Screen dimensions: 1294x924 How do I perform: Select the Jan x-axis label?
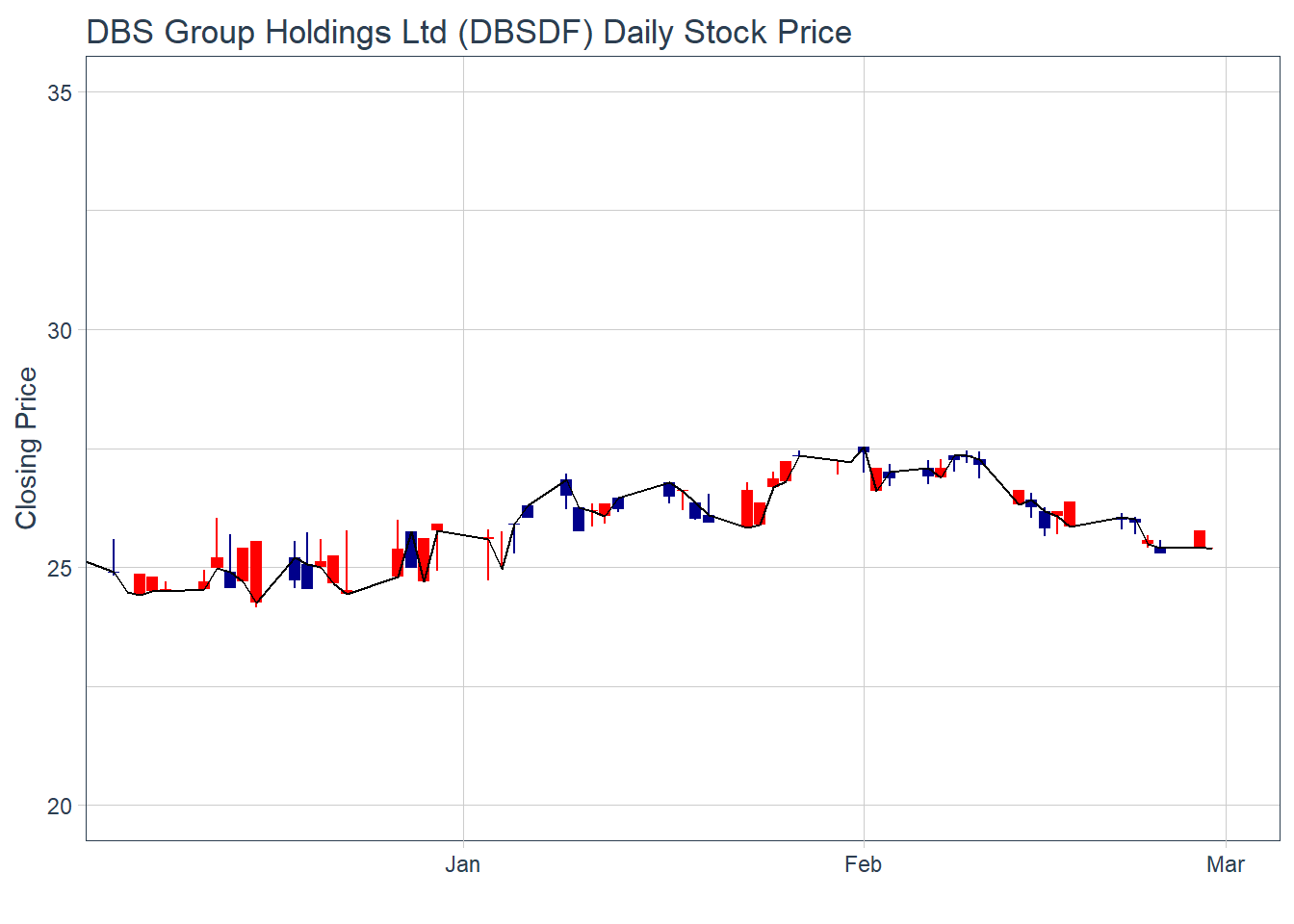coord(463,864)
